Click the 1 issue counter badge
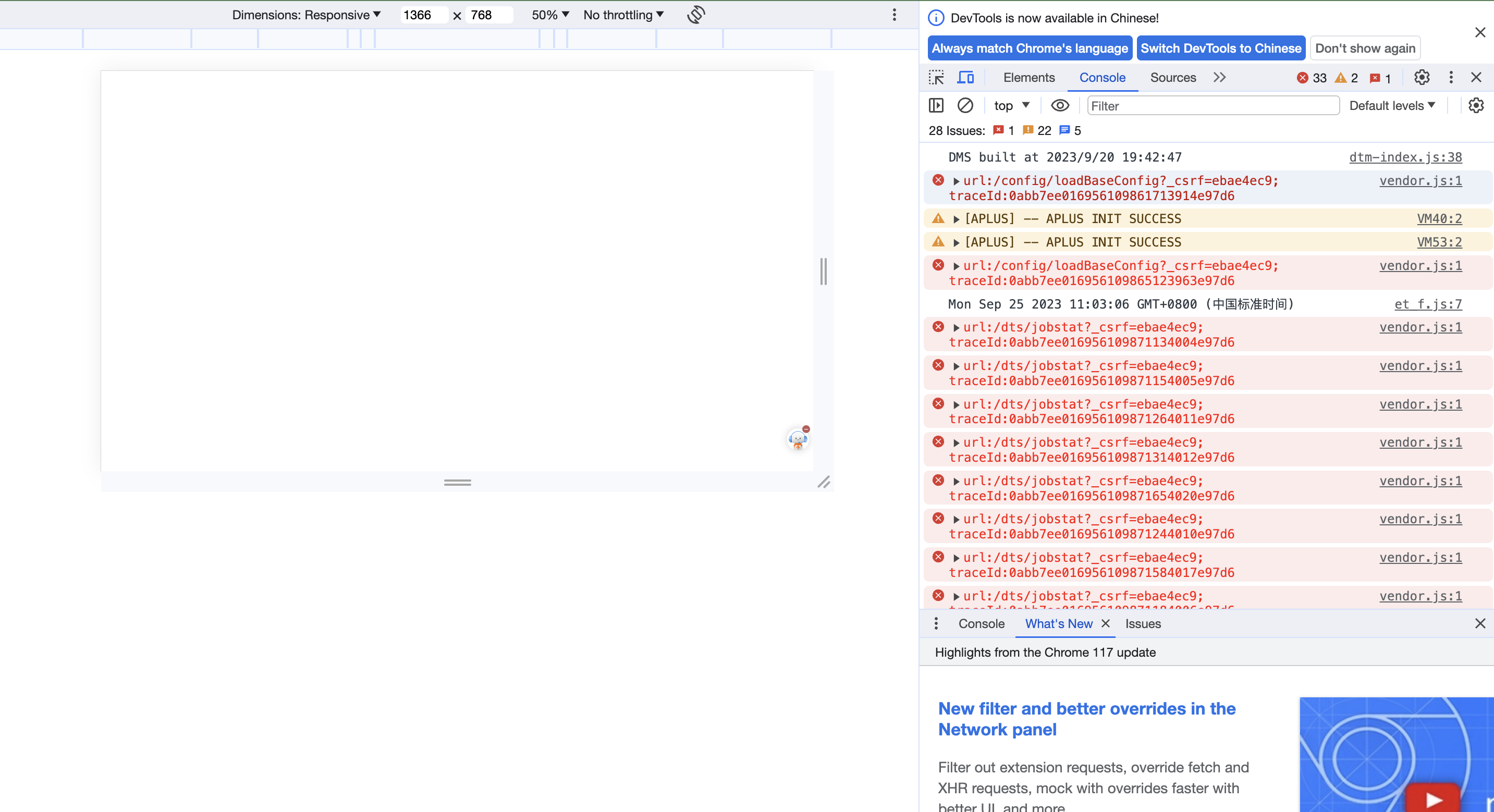 click(1380, 78)
